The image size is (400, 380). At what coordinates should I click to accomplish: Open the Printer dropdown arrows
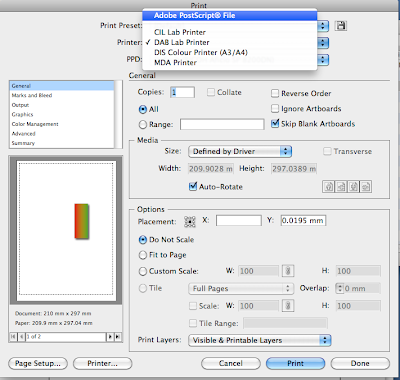323,43
